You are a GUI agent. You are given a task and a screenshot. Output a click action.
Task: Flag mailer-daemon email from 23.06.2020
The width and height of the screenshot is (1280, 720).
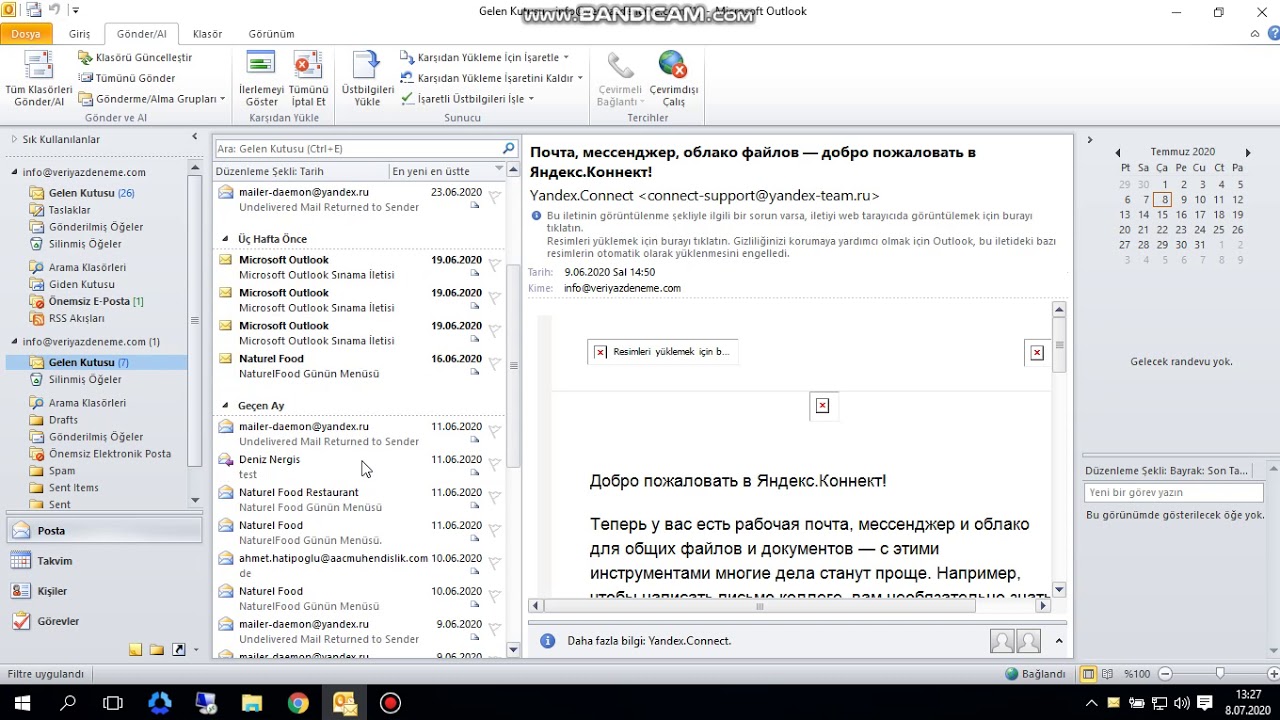pyautogui.click(x=494, y=198)
